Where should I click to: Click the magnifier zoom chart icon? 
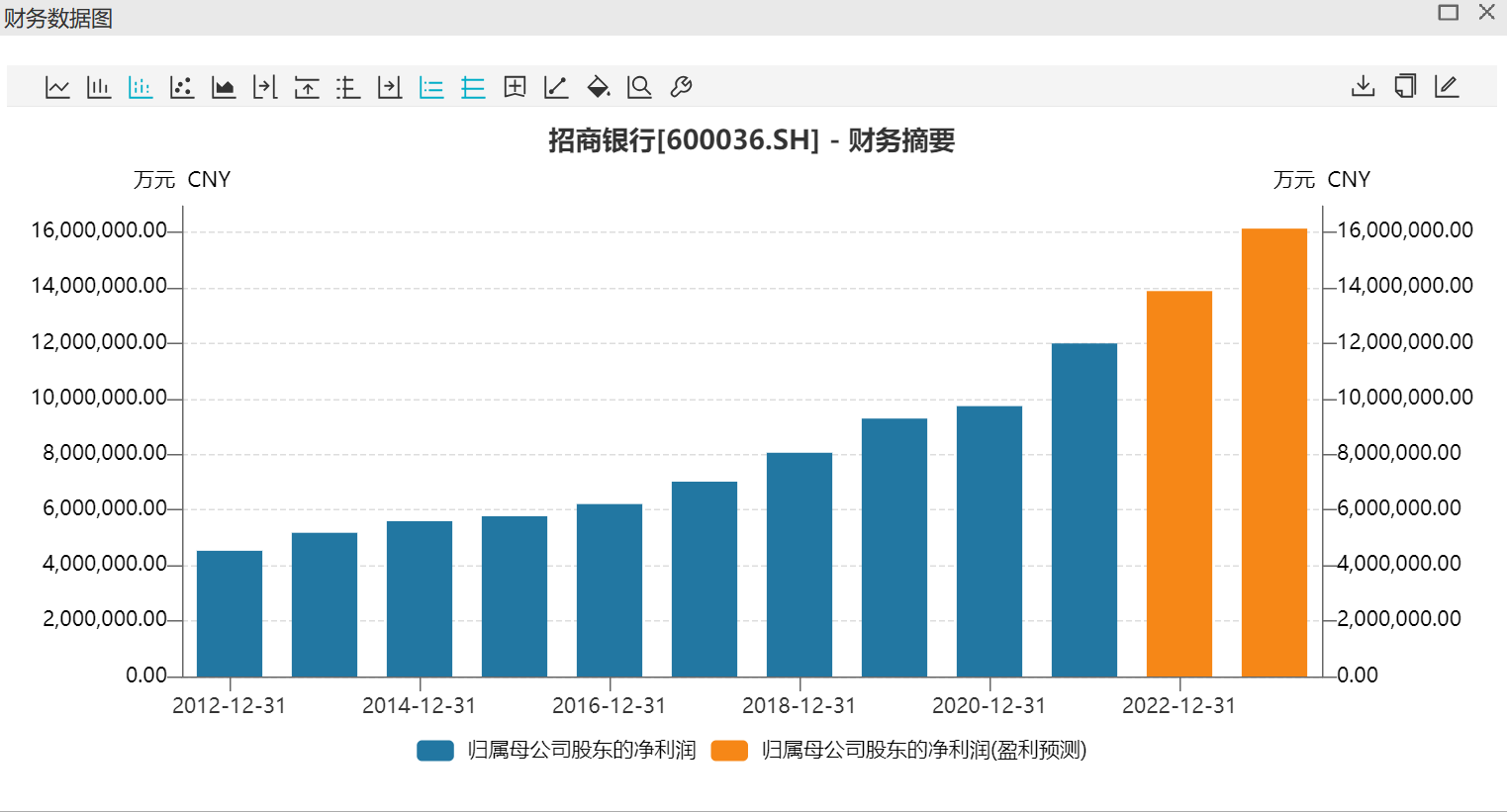[639, 87]
